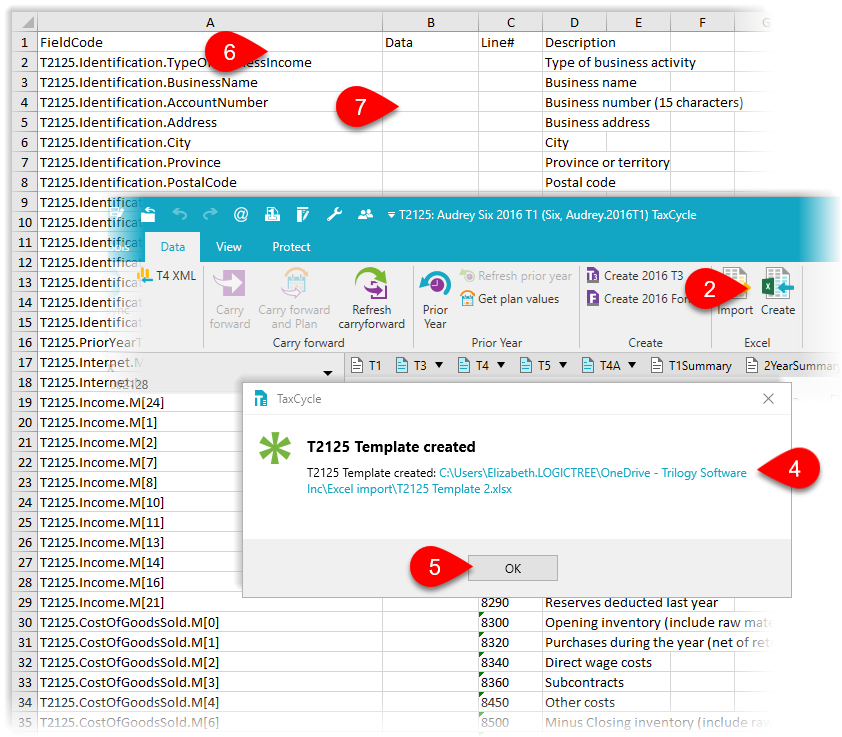The height and width of the screenshot is (737, 842).
Task: Expand the sidebar dropdown arrow below the ribbon
Action: 328,373
